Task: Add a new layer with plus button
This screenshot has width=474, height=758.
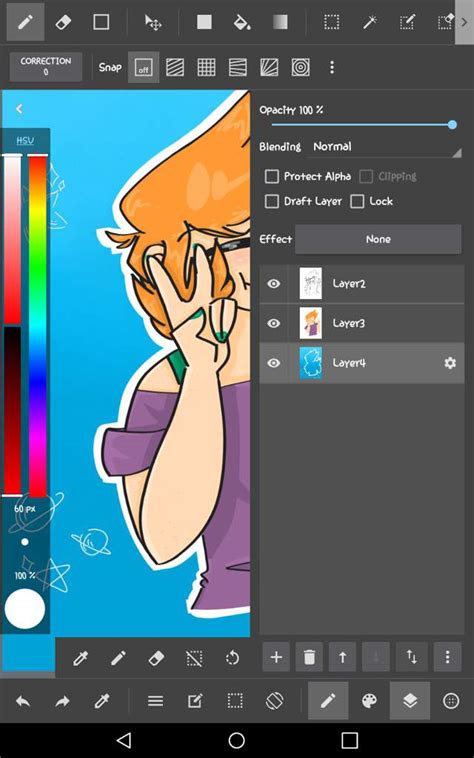Action: 276,657
